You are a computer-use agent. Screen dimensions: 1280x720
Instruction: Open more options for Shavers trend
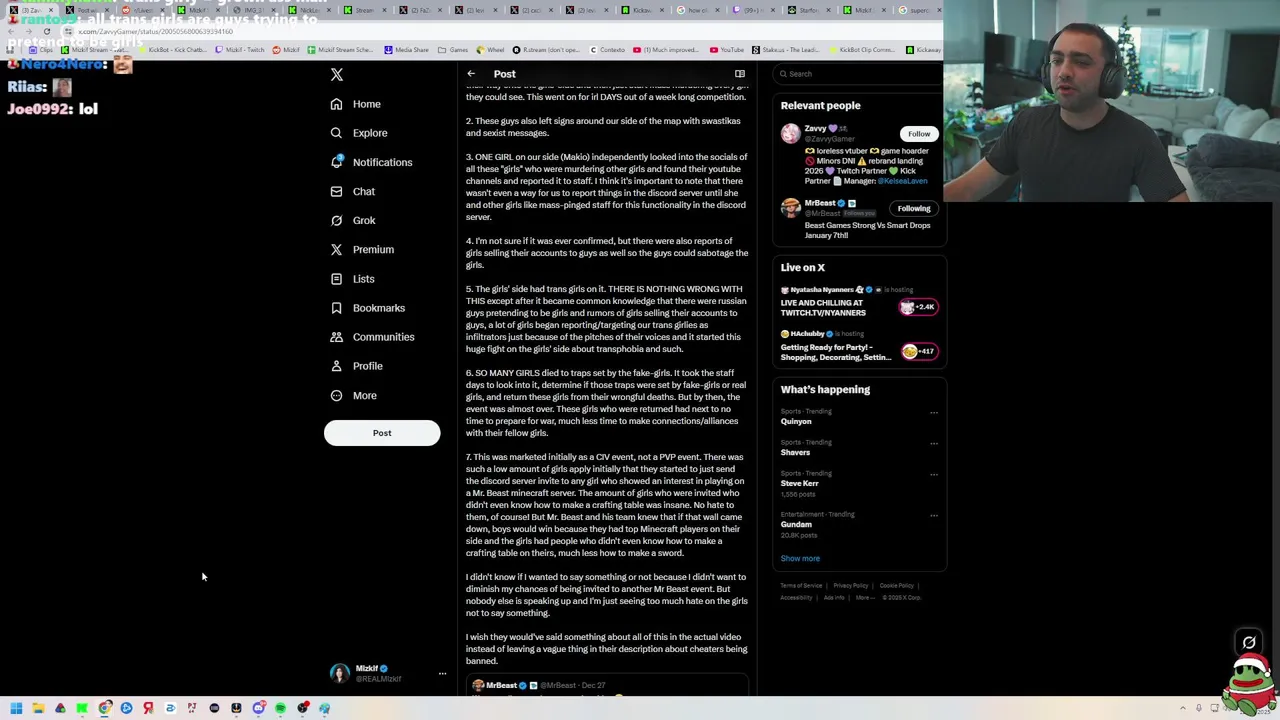click(x=934, y=443)
